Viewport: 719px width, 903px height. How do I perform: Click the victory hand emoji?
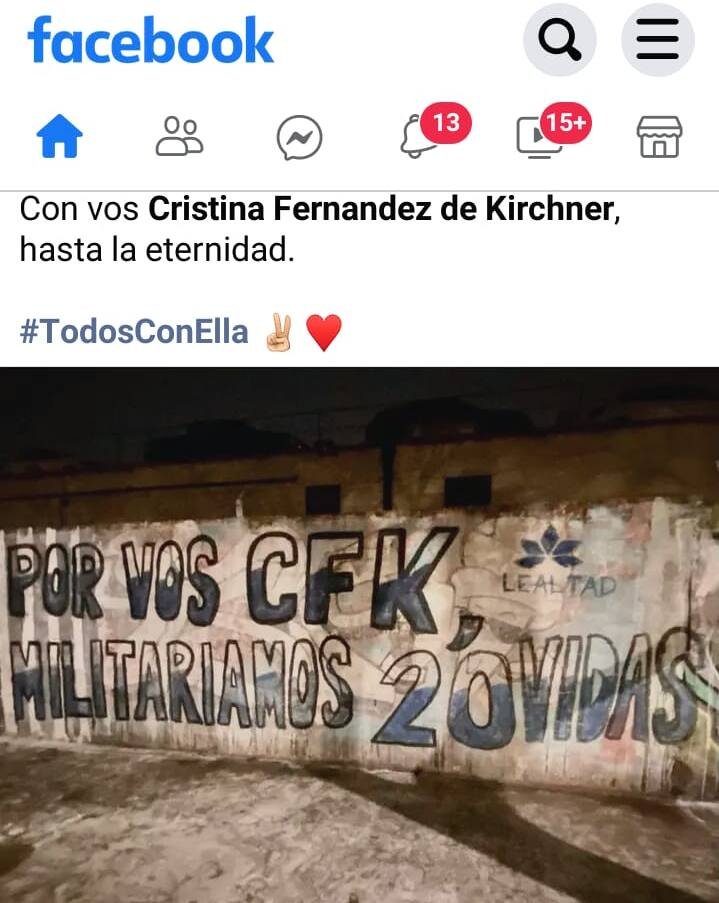(x=279, y=332)
